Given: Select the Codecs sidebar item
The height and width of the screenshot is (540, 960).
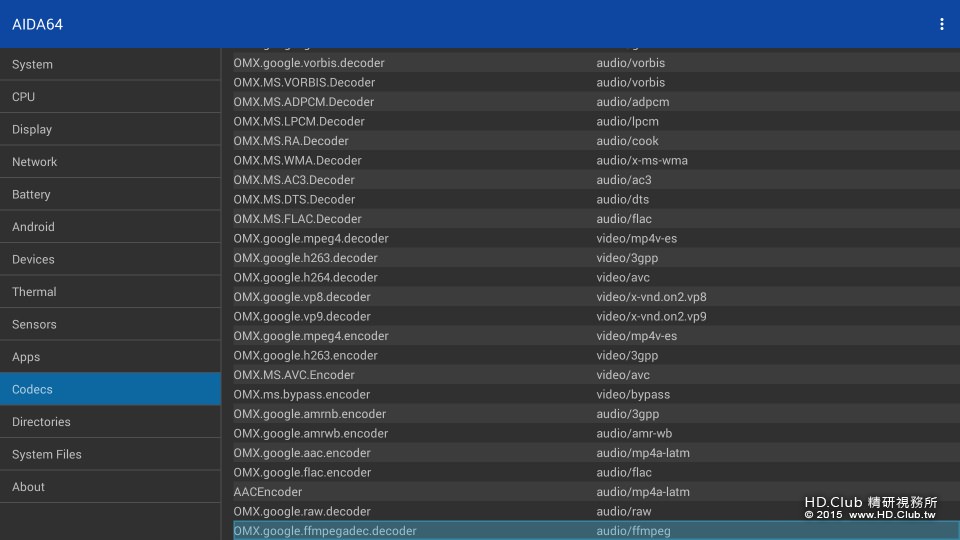Looking at the screenshot, I should tap(110, 389).
